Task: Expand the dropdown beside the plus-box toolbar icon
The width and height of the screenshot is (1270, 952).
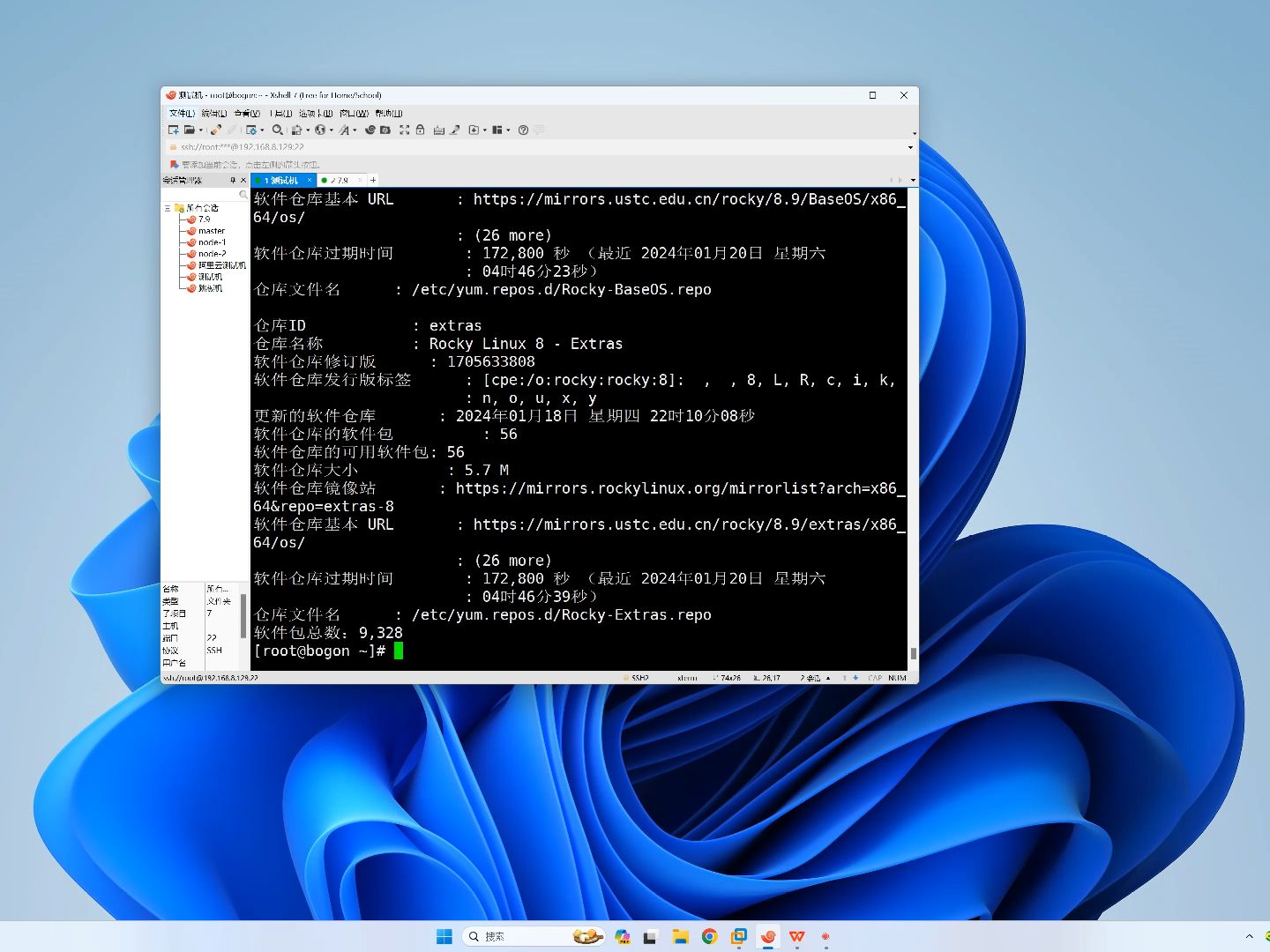Action: pos(484,130)
